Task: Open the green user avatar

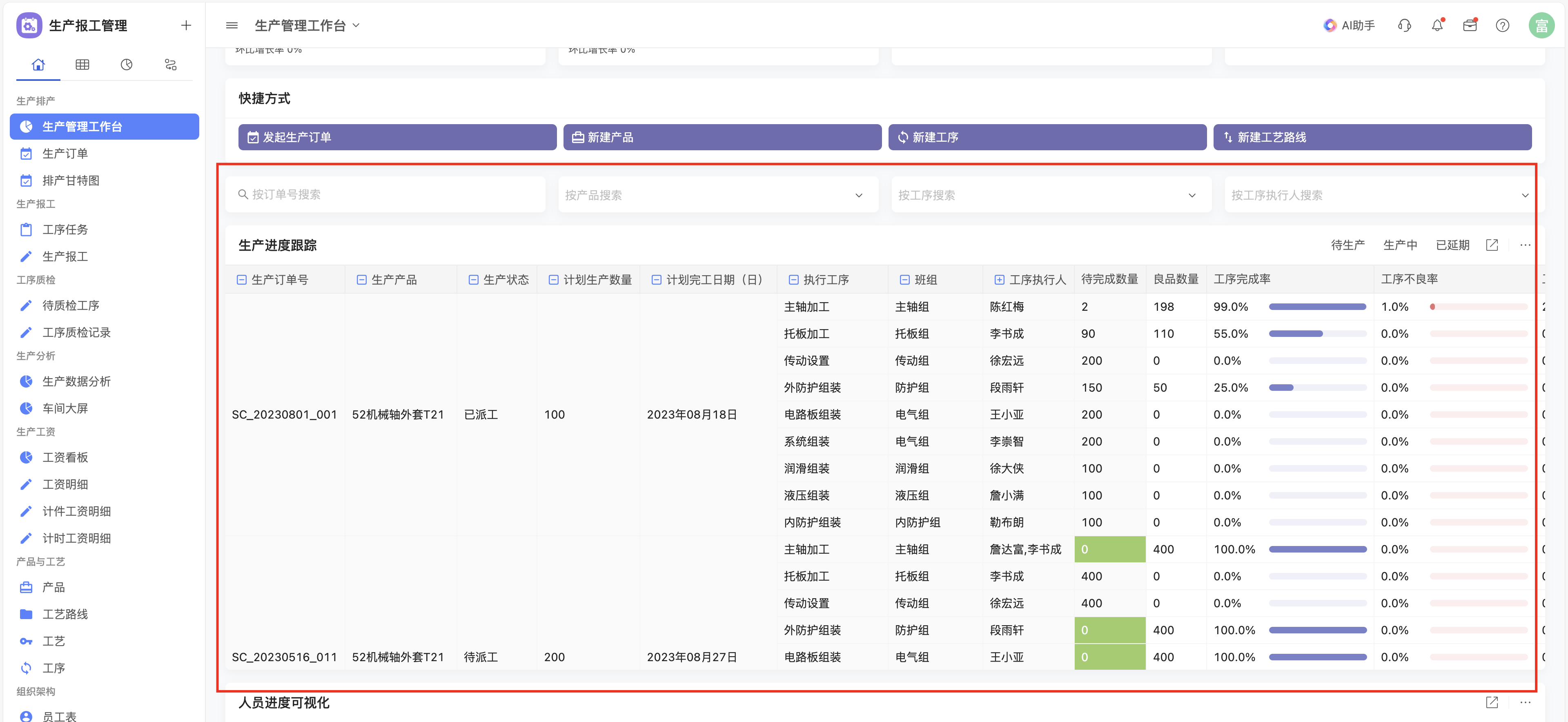Action: [x=1541, y=25]
